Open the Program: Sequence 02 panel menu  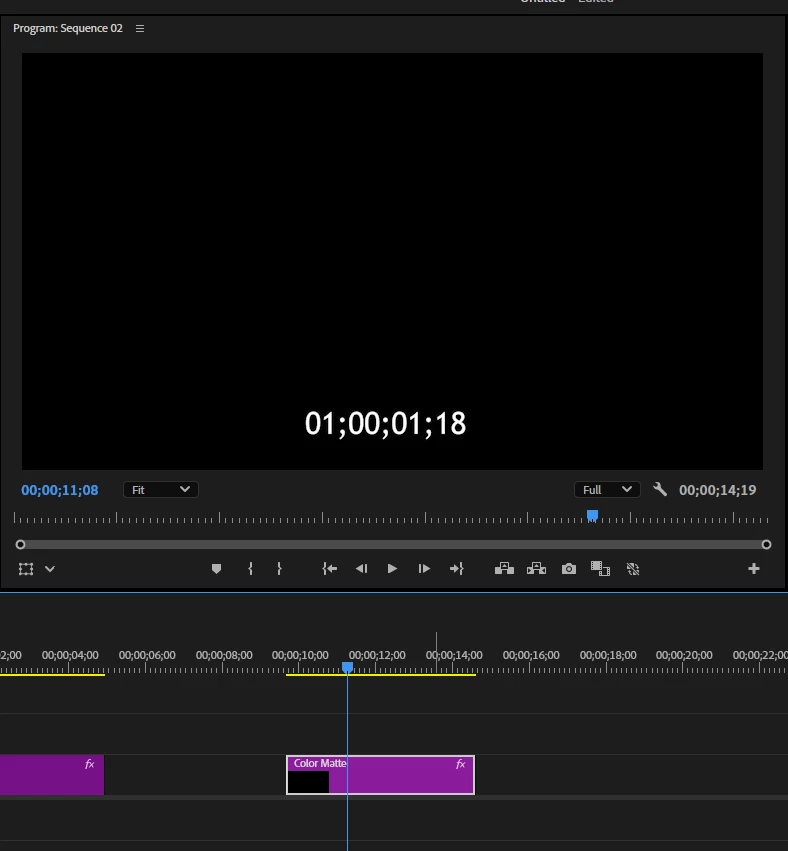coord(139,28)
